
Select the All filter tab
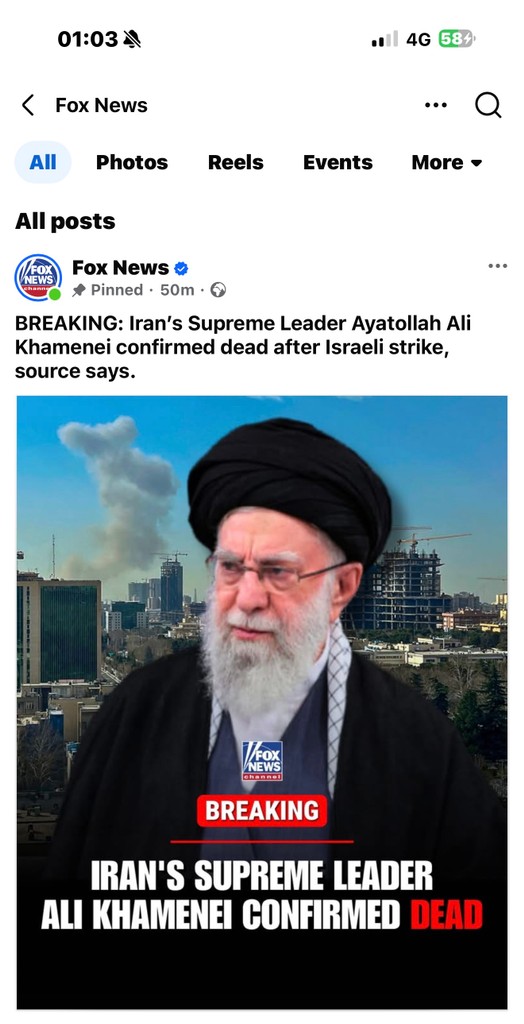[x=42, y=163]
